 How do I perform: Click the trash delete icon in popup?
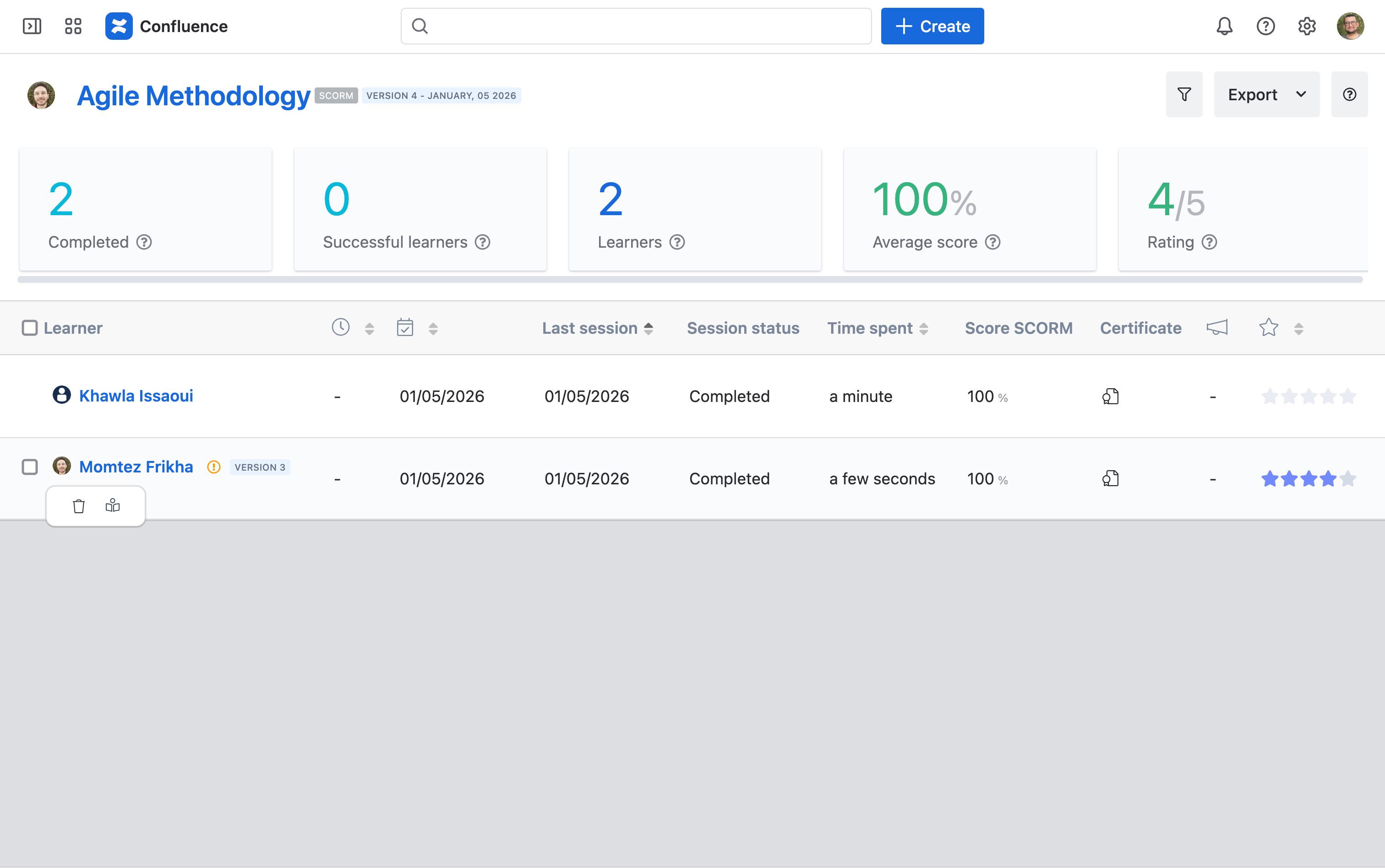point(79,506)
